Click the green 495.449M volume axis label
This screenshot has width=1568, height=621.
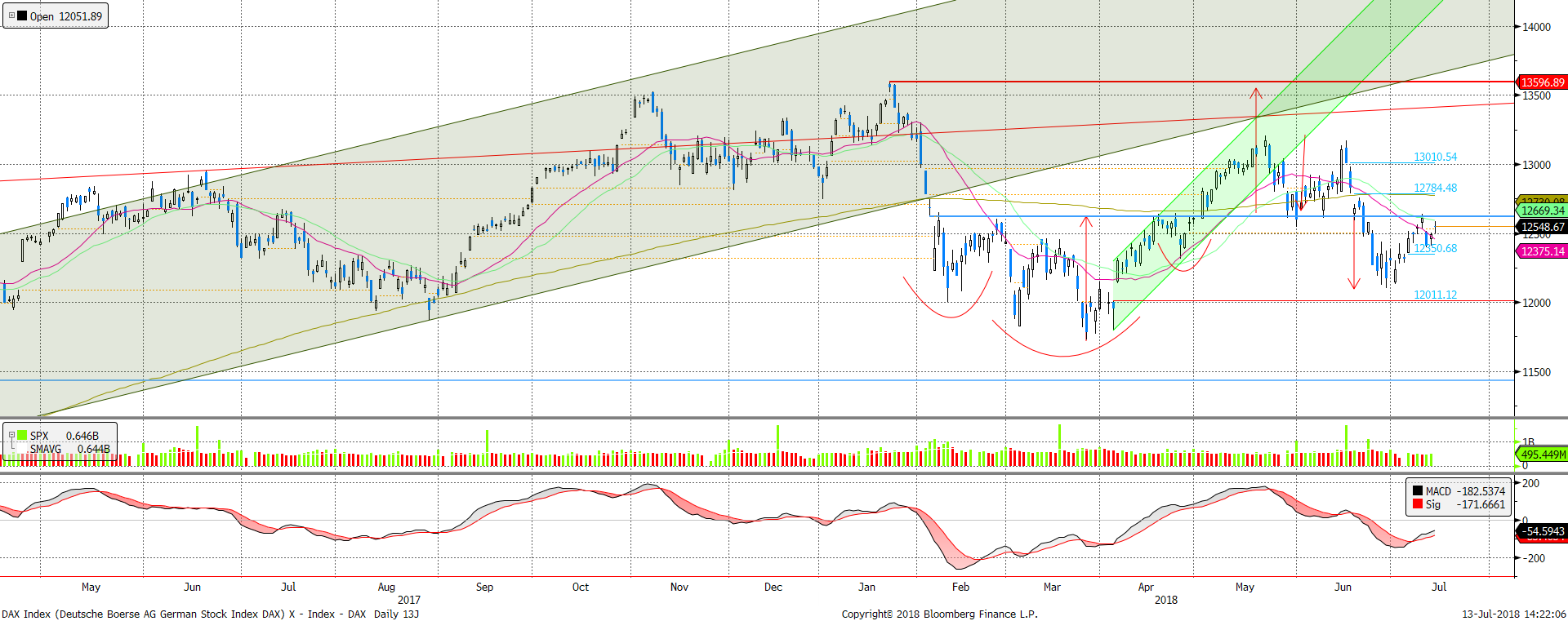pos(1543,455)
